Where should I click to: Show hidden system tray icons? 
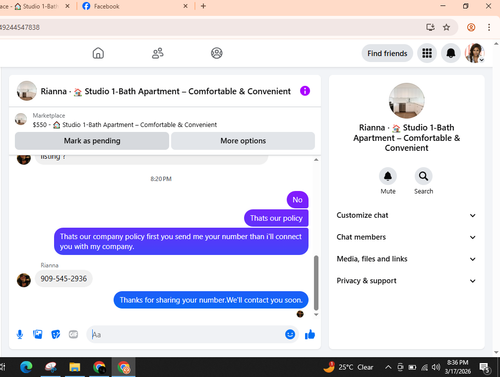click(388, 367)
